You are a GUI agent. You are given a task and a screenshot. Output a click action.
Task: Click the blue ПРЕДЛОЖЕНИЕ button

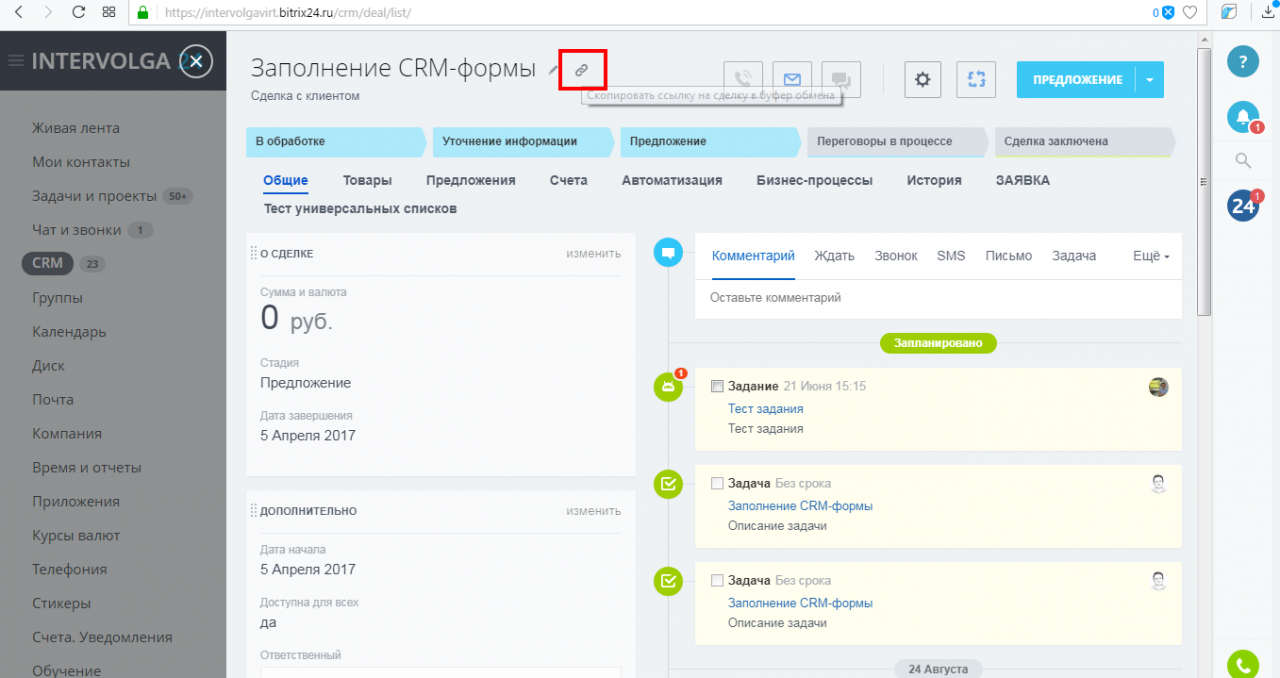(x=1077, y=80)
